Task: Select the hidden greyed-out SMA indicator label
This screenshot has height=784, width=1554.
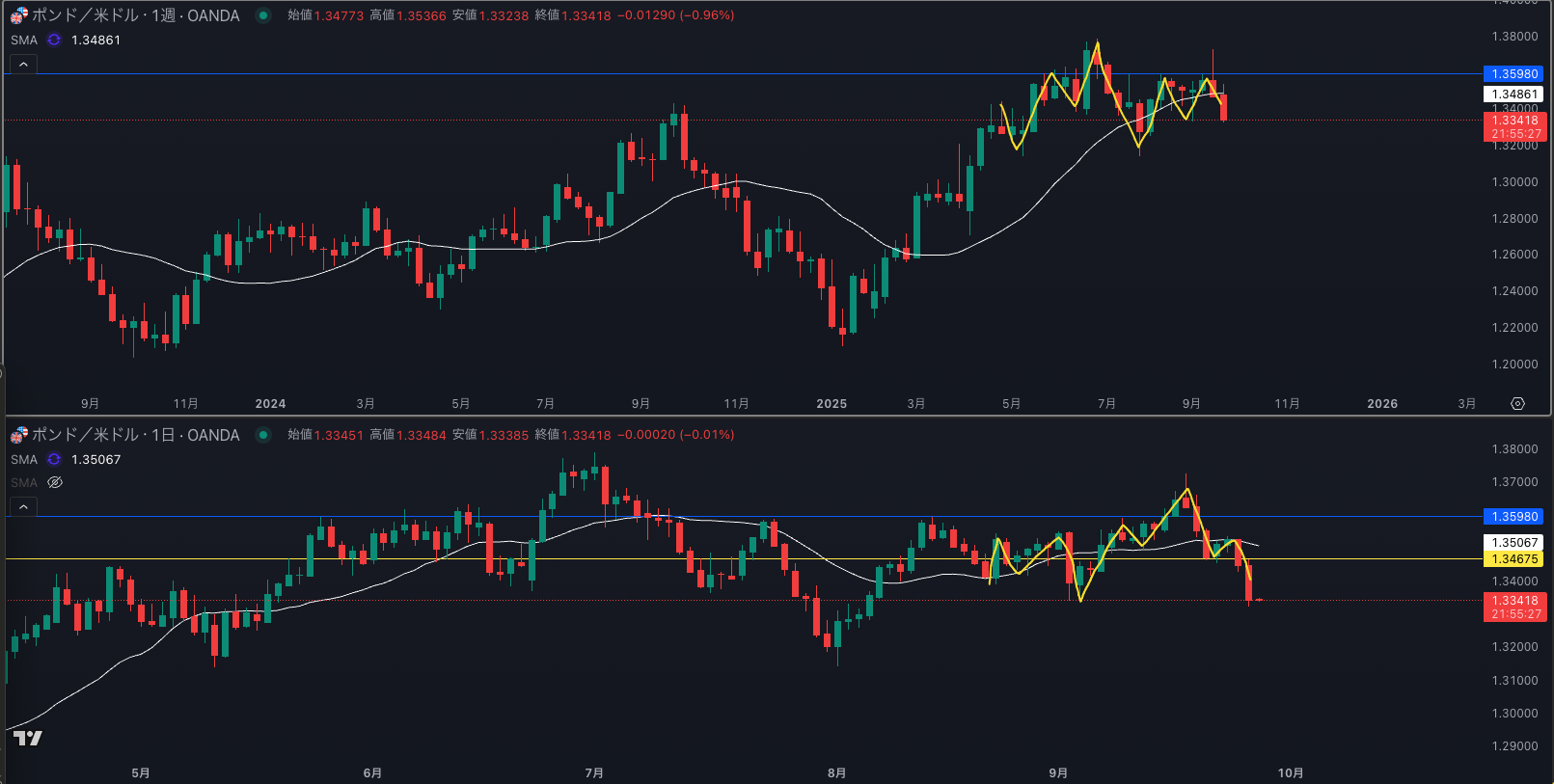Action: (x=24, y=482)
